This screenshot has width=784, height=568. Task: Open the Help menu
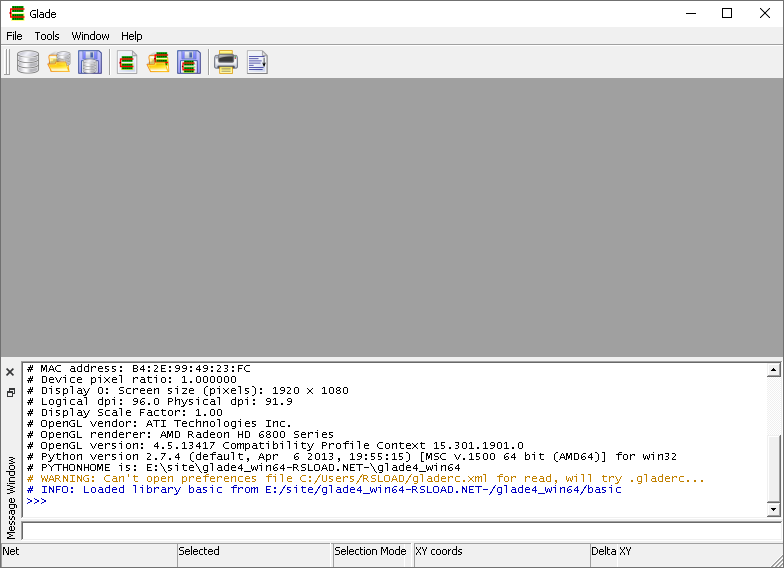pos(132,36)
